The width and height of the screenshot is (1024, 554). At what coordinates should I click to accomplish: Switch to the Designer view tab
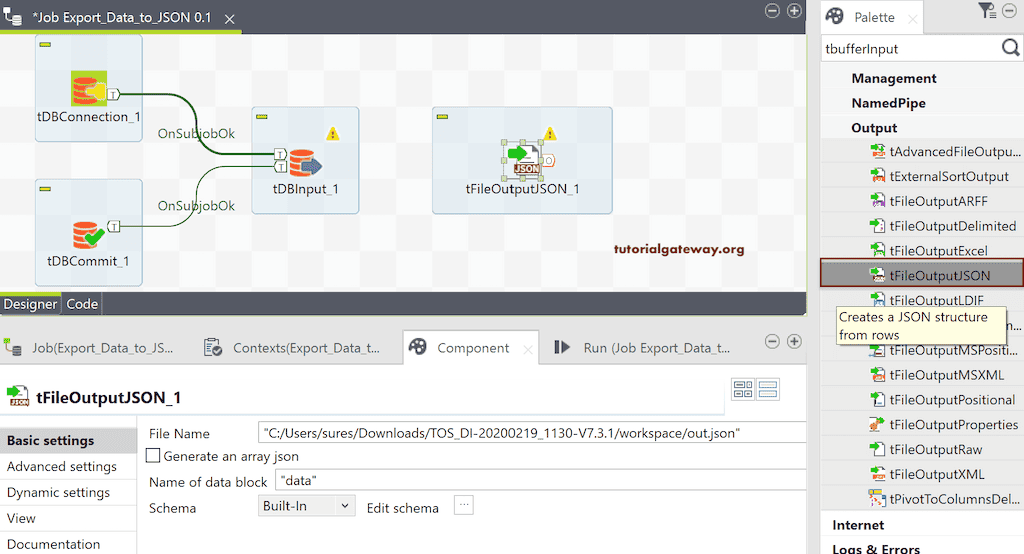(30, 304)
